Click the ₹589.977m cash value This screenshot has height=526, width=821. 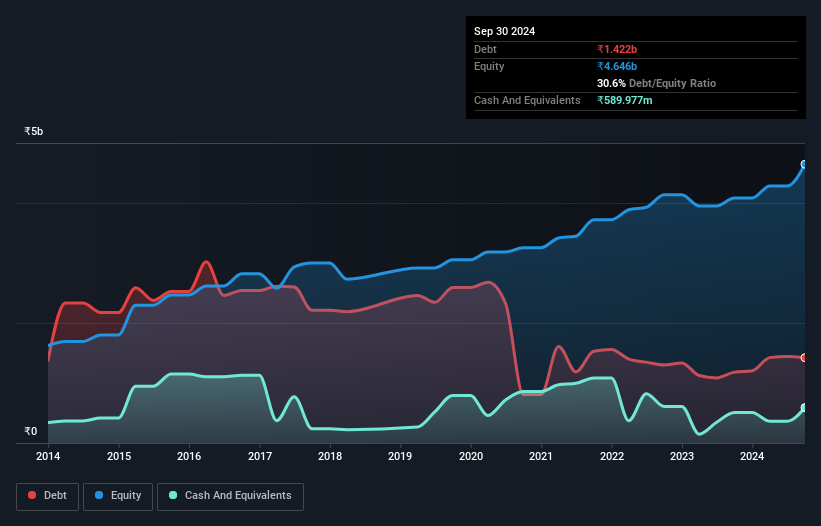click(625, 100)
